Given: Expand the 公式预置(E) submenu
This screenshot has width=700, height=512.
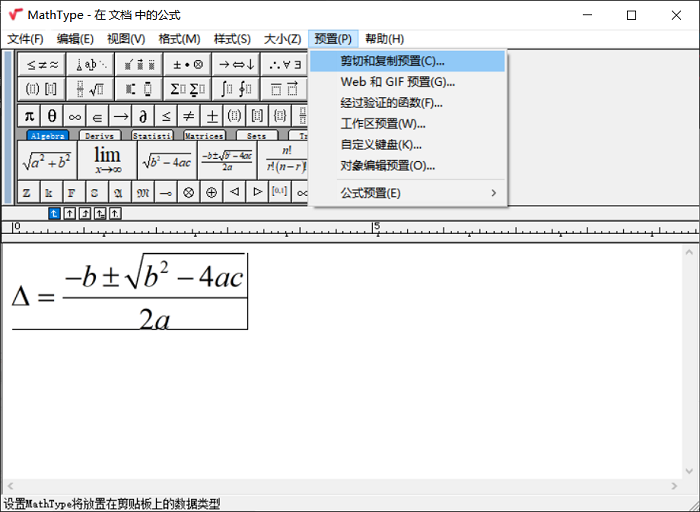Looking at the screenshot, I should [408, 193].
